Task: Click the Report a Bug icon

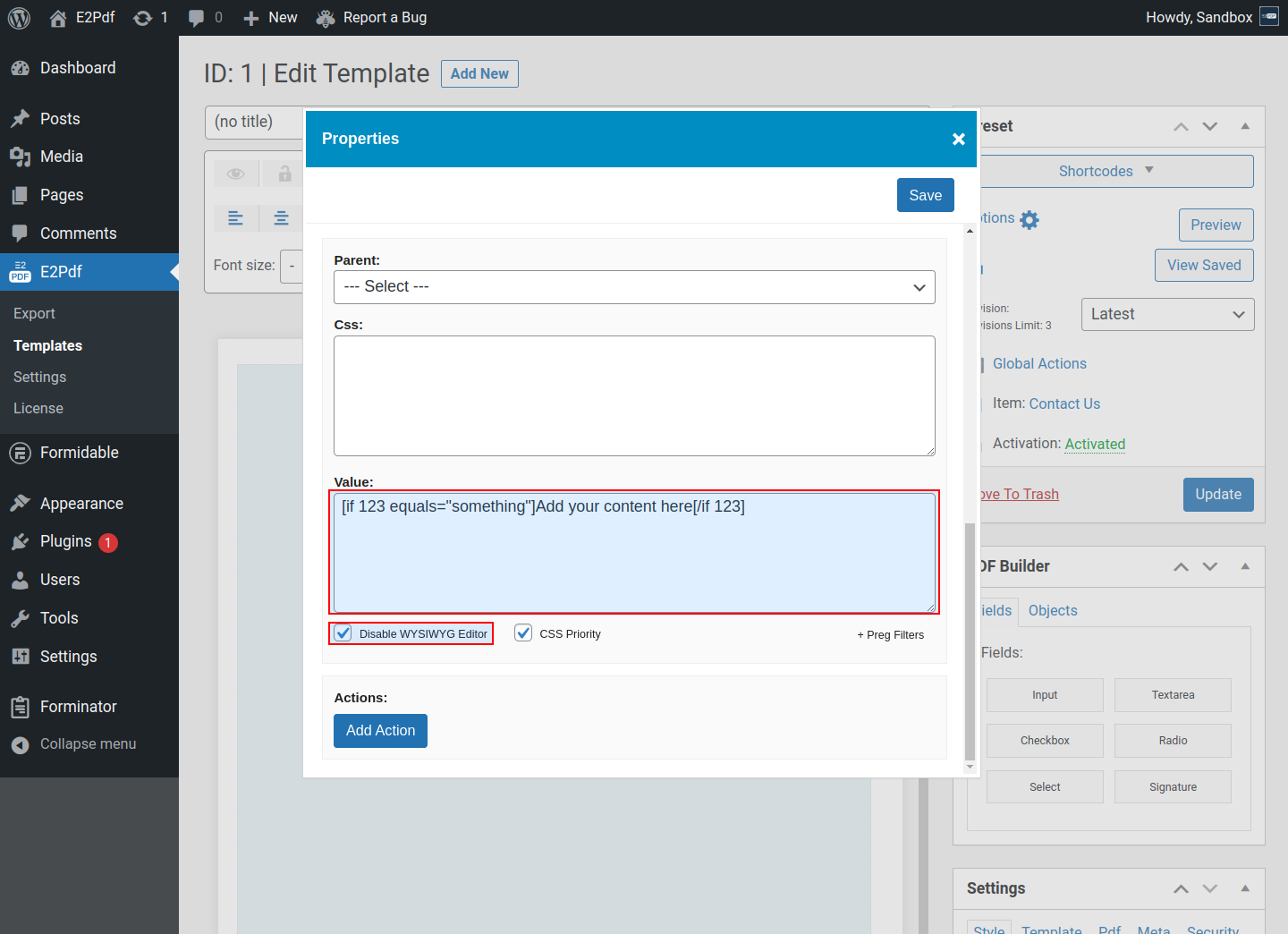Action: click(x=326, y=18)
